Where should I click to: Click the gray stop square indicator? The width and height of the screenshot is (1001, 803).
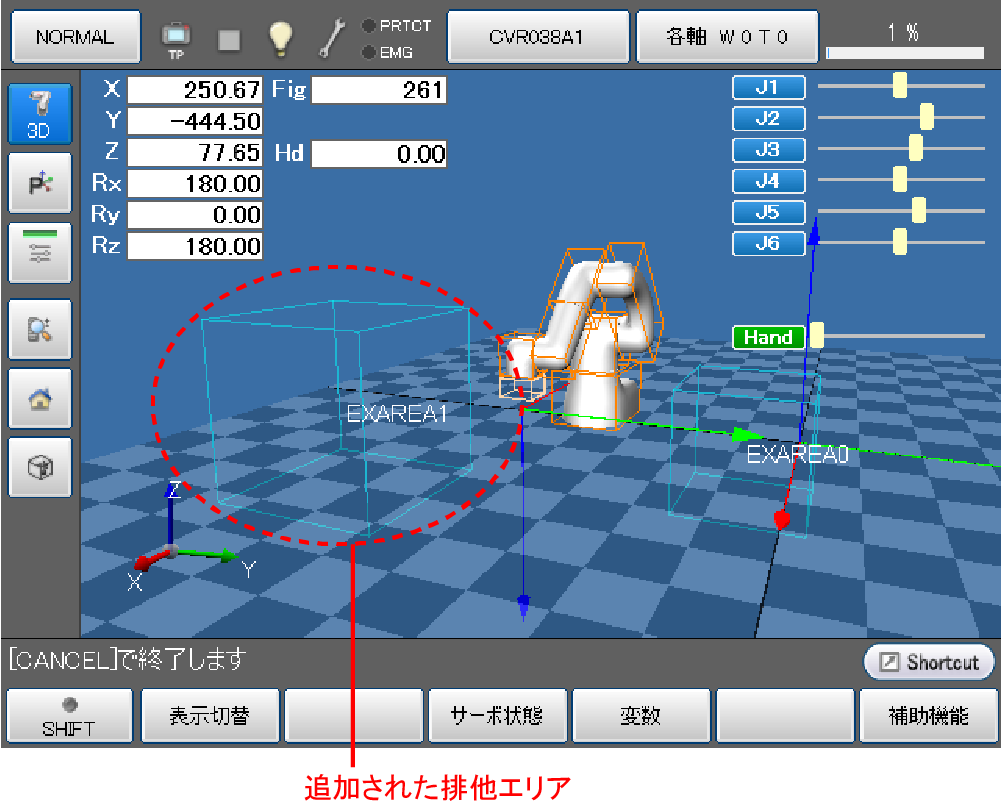pyautogui.click(x=229, y=39)
